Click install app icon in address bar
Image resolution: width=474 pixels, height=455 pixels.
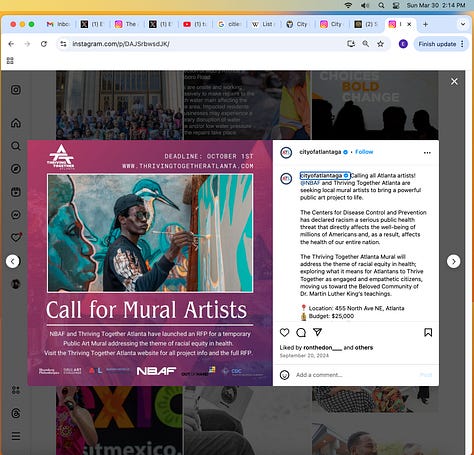pos(351,44)
